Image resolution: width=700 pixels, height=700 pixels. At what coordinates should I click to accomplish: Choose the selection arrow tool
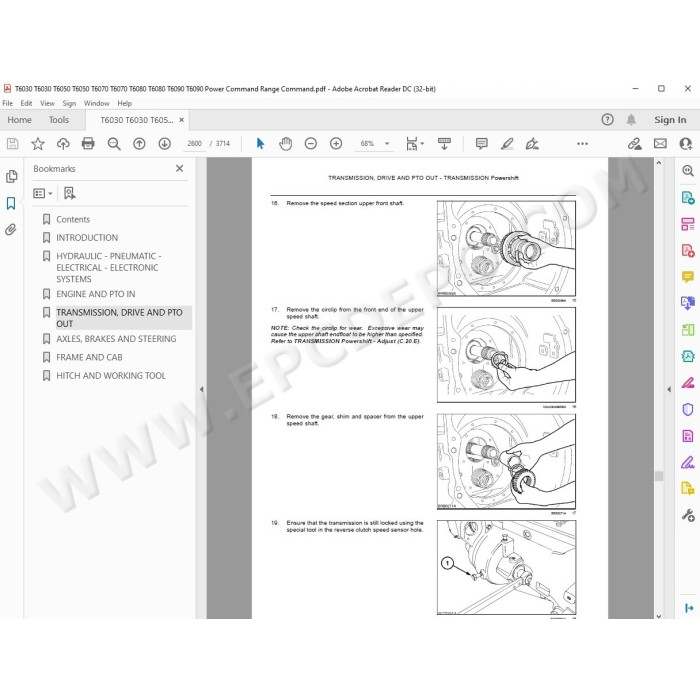click(260, 144)
